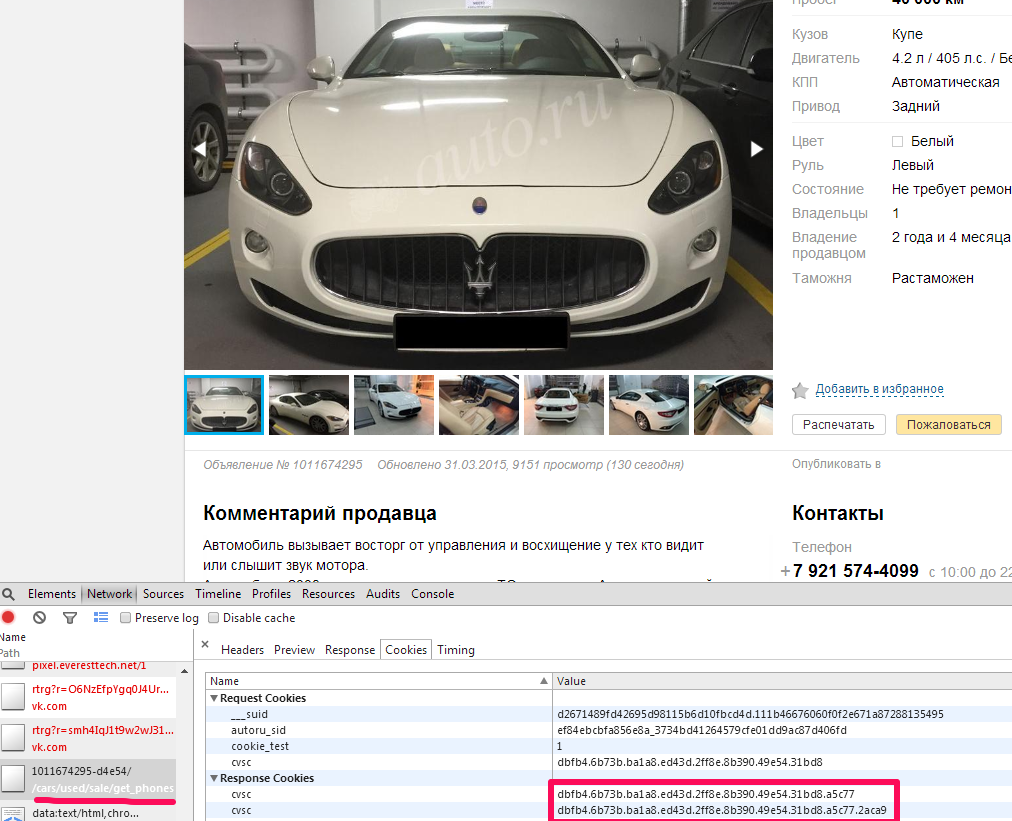Click the DevTools search magnifier icon

coord(8,594)
